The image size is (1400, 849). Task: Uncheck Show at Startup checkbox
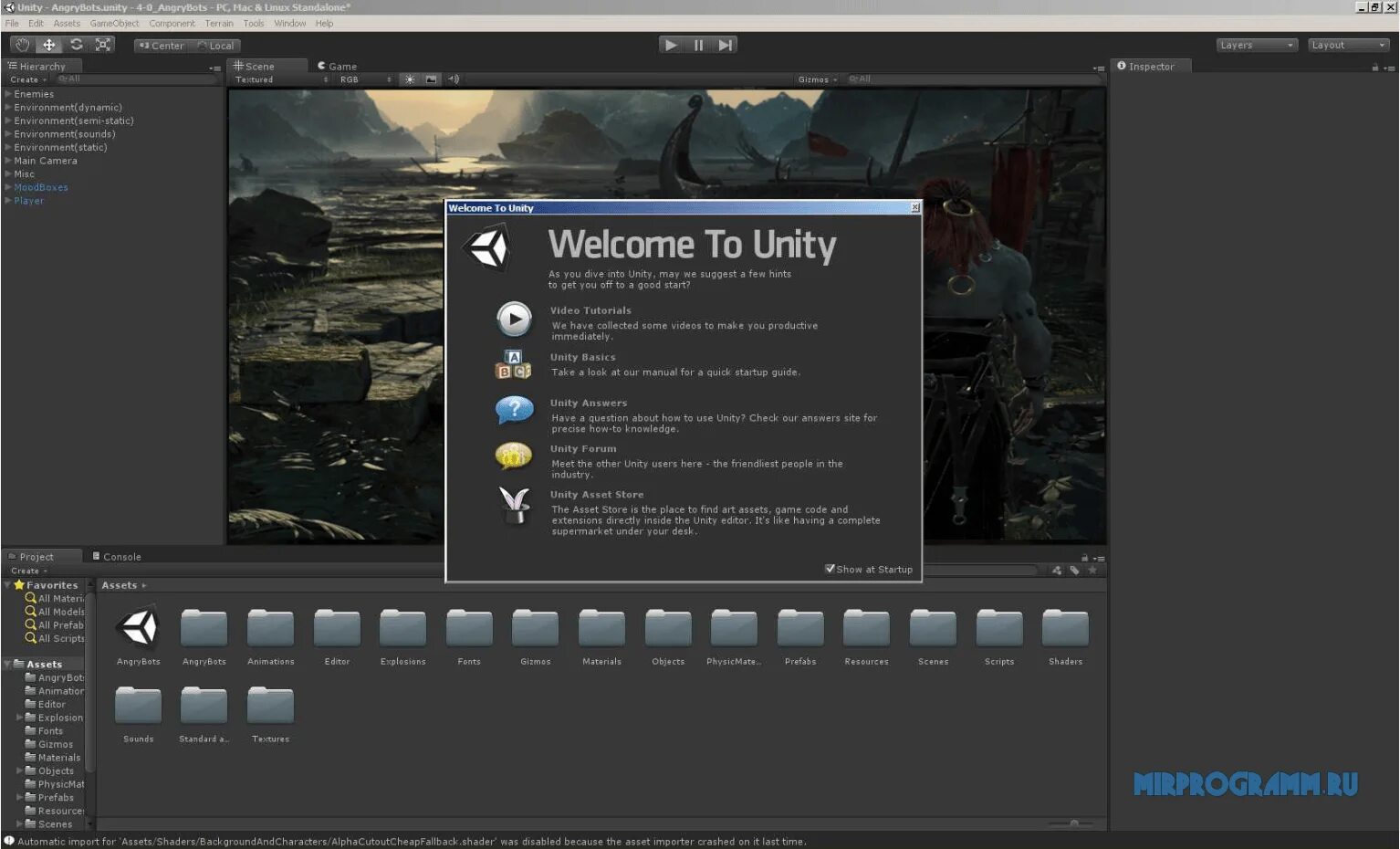(830, 569)
